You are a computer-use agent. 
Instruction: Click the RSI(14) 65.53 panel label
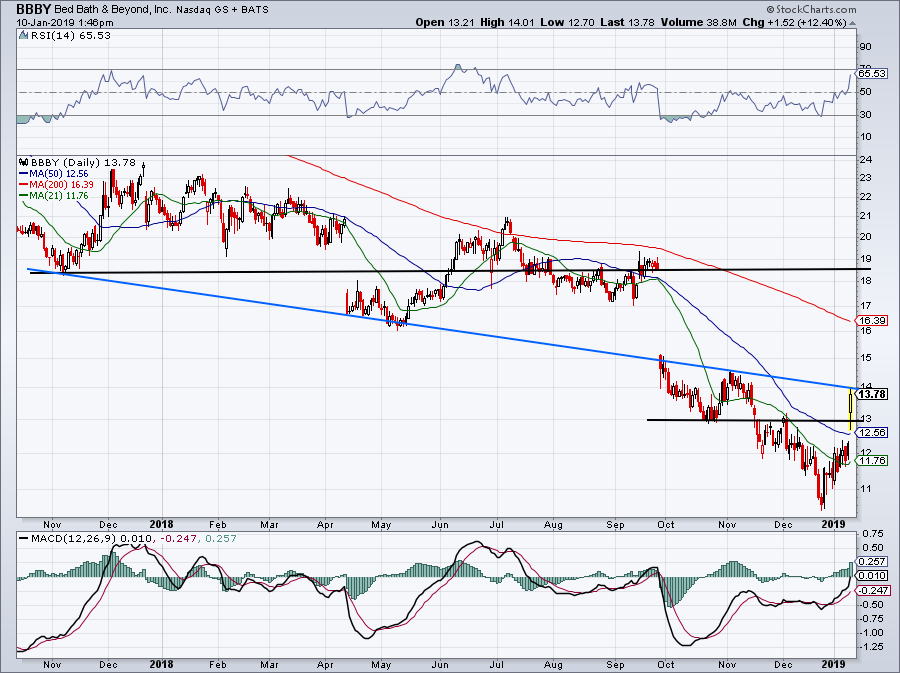pyautogui.click(x=70, y=36)
